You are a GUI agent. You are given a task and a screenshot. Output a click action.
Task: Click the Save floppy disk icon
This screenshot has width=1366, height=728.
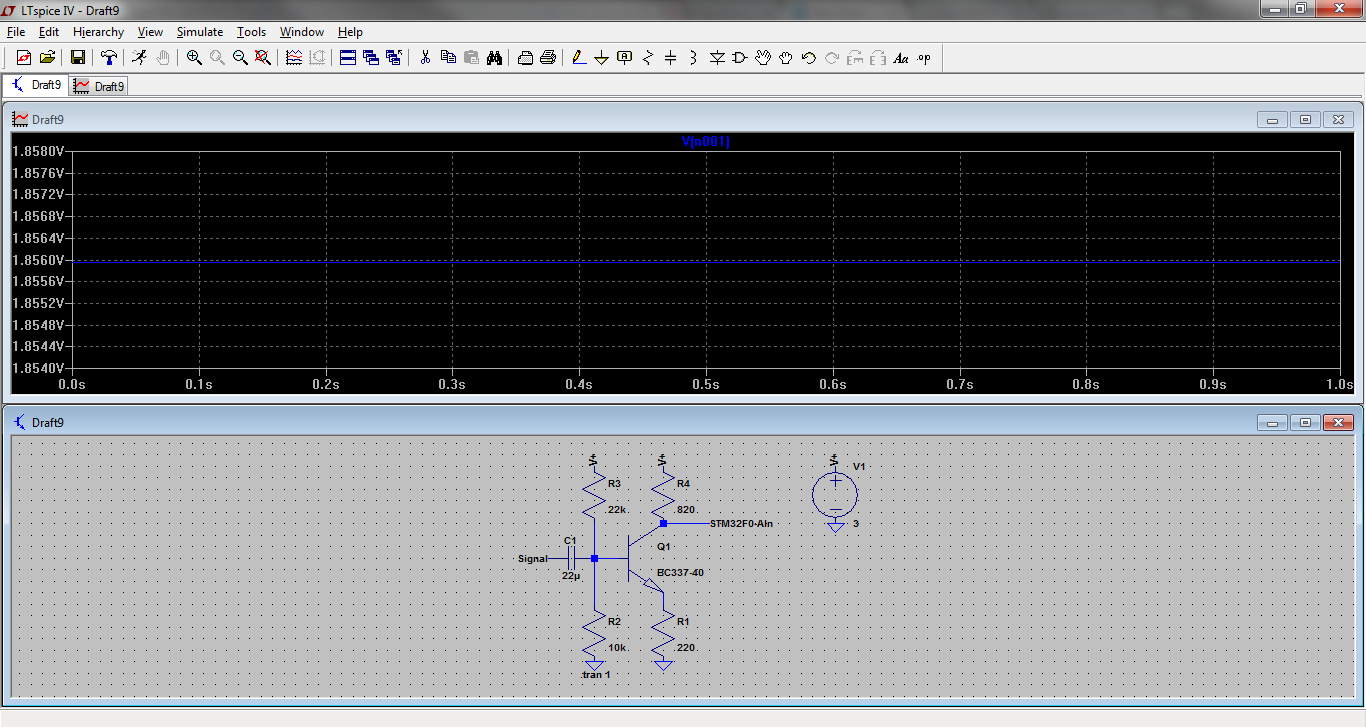(77, 58)
